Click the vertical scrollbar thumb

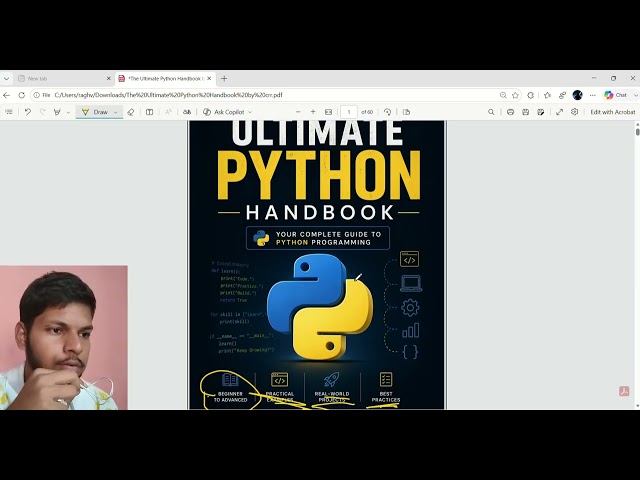(x=638, y=132)
